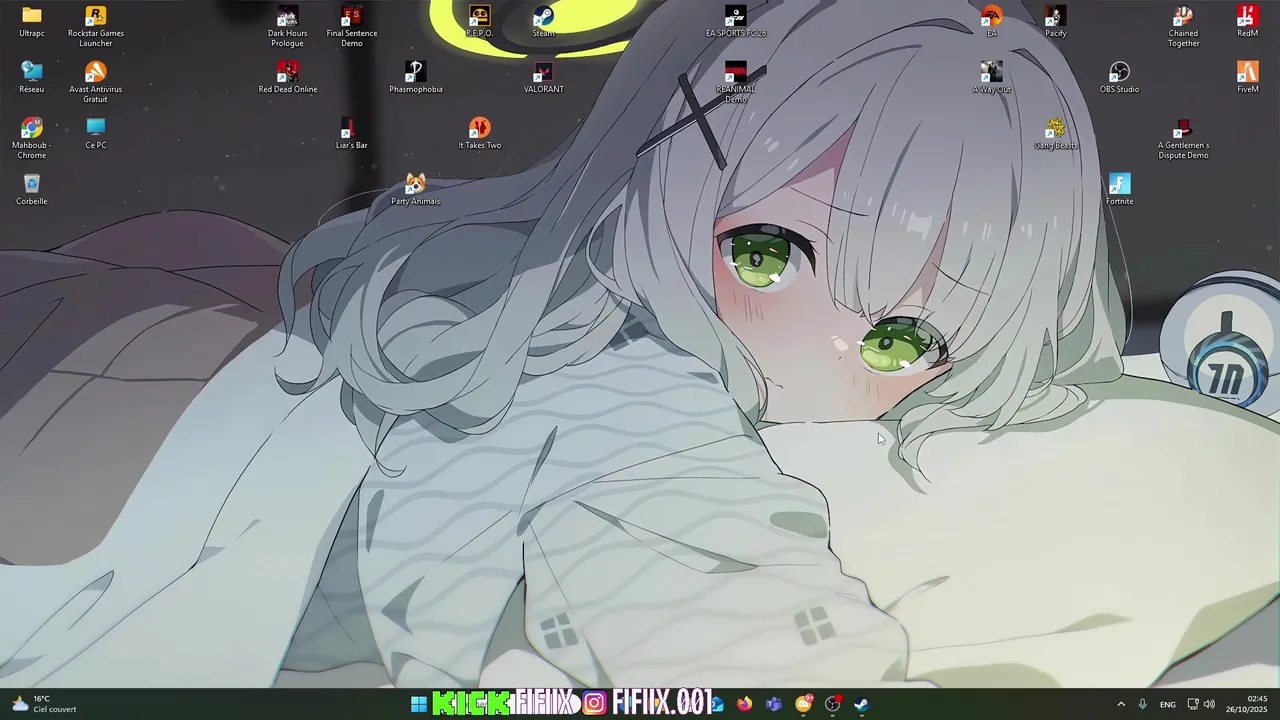Select the R.E.P.O. game icon
Screen dimensions: 1280x720
pos(480,22)
